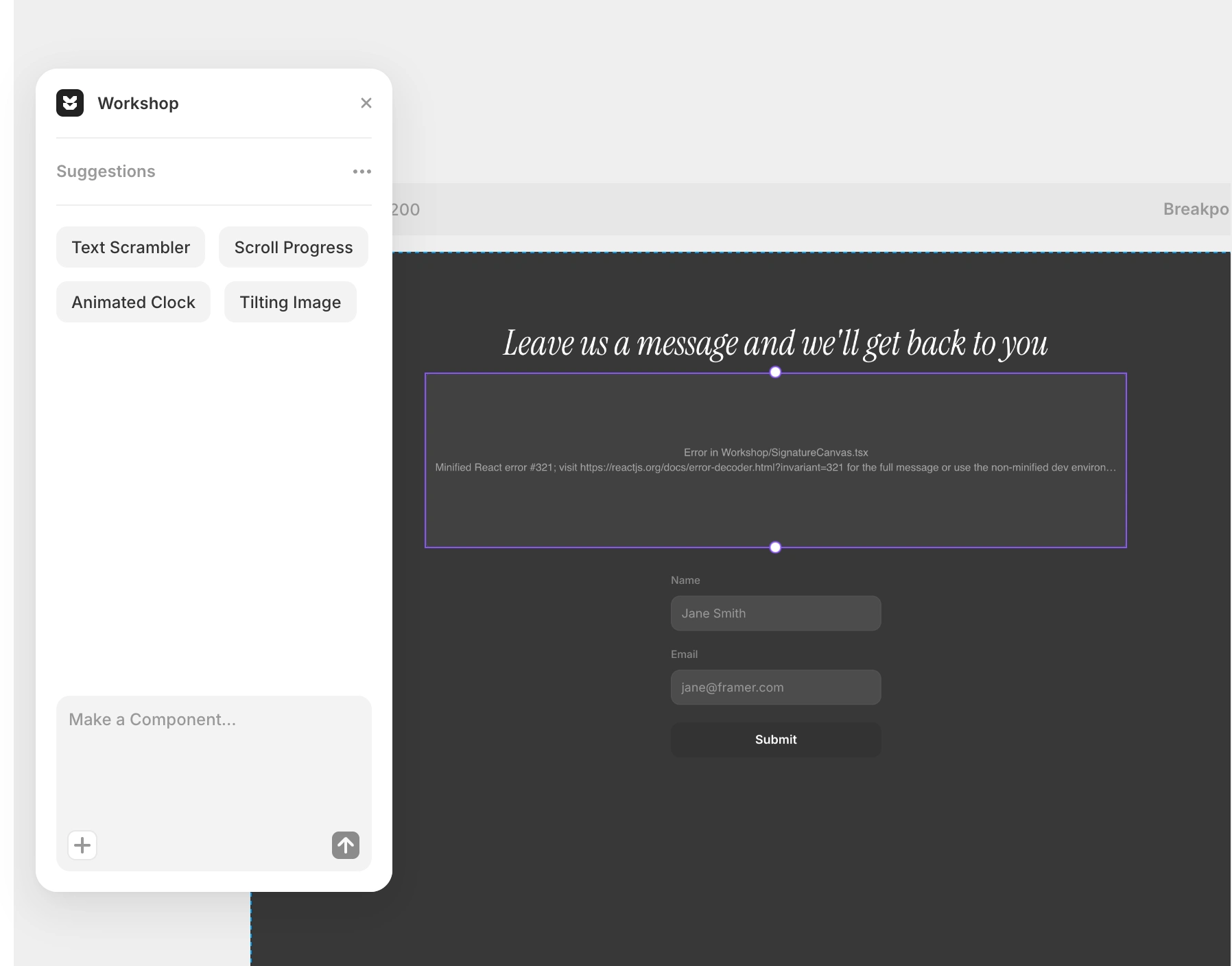Select the 'Leave us a message' heading

pos(775,343)
